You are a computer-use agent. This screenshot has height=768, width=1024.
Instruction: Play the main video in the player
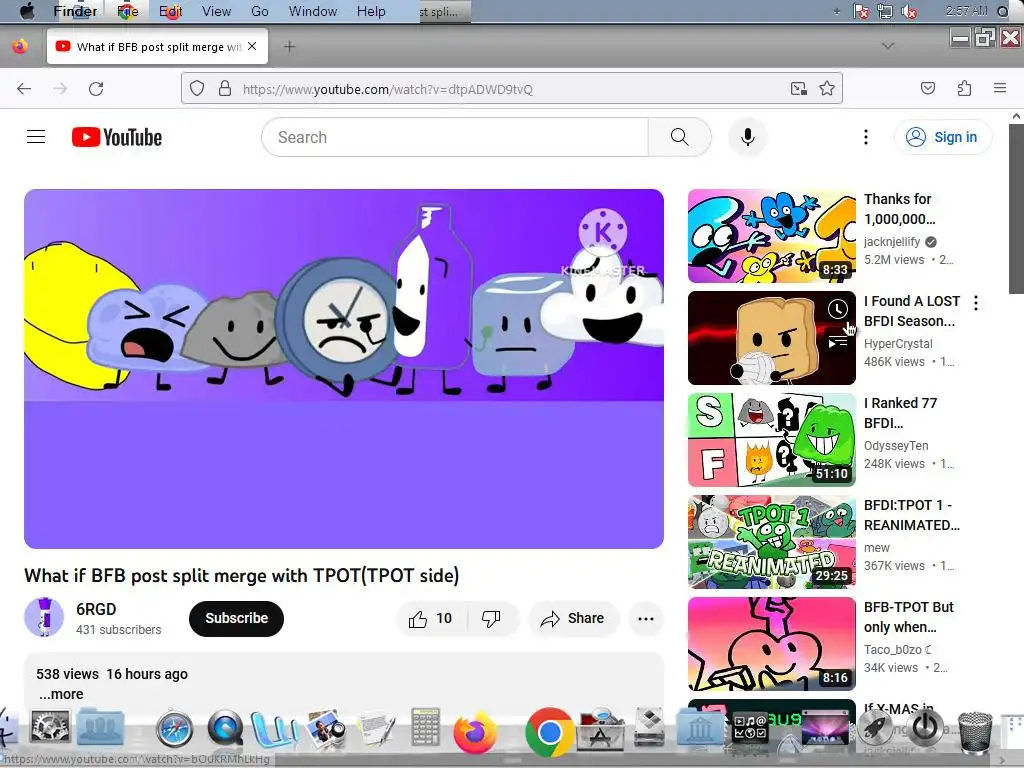pyautogui.click(x=344, y=369)
